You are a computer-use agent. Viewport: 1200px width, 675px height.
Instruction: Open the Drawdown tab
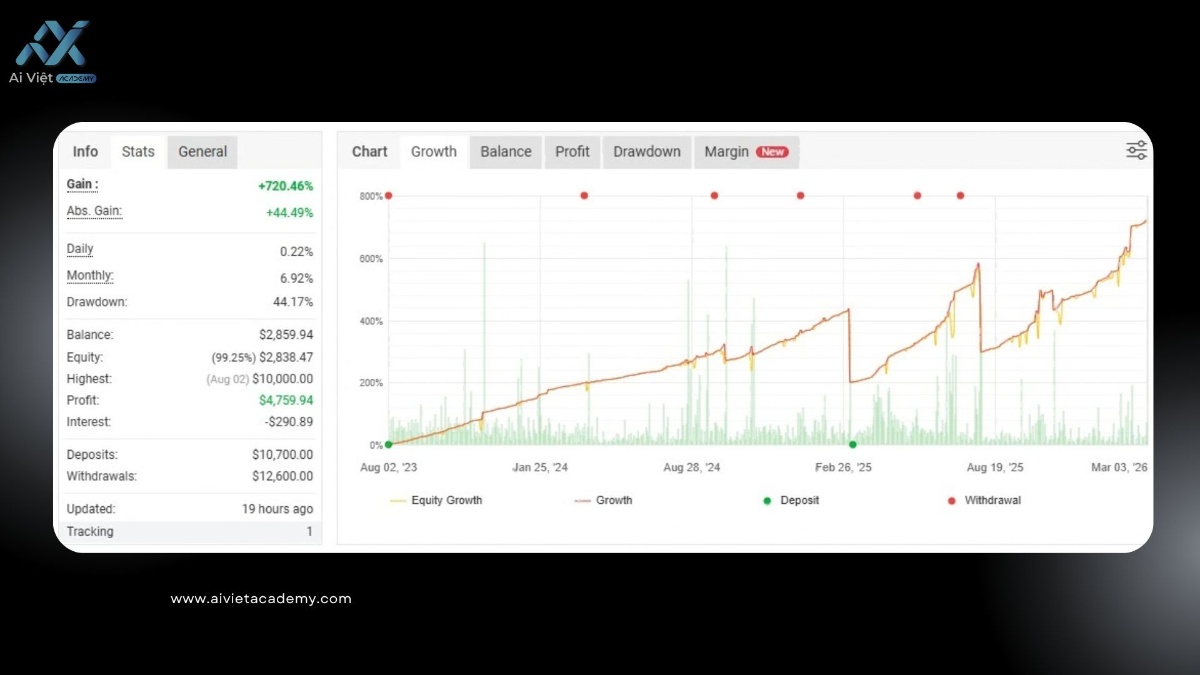[646, 151]
